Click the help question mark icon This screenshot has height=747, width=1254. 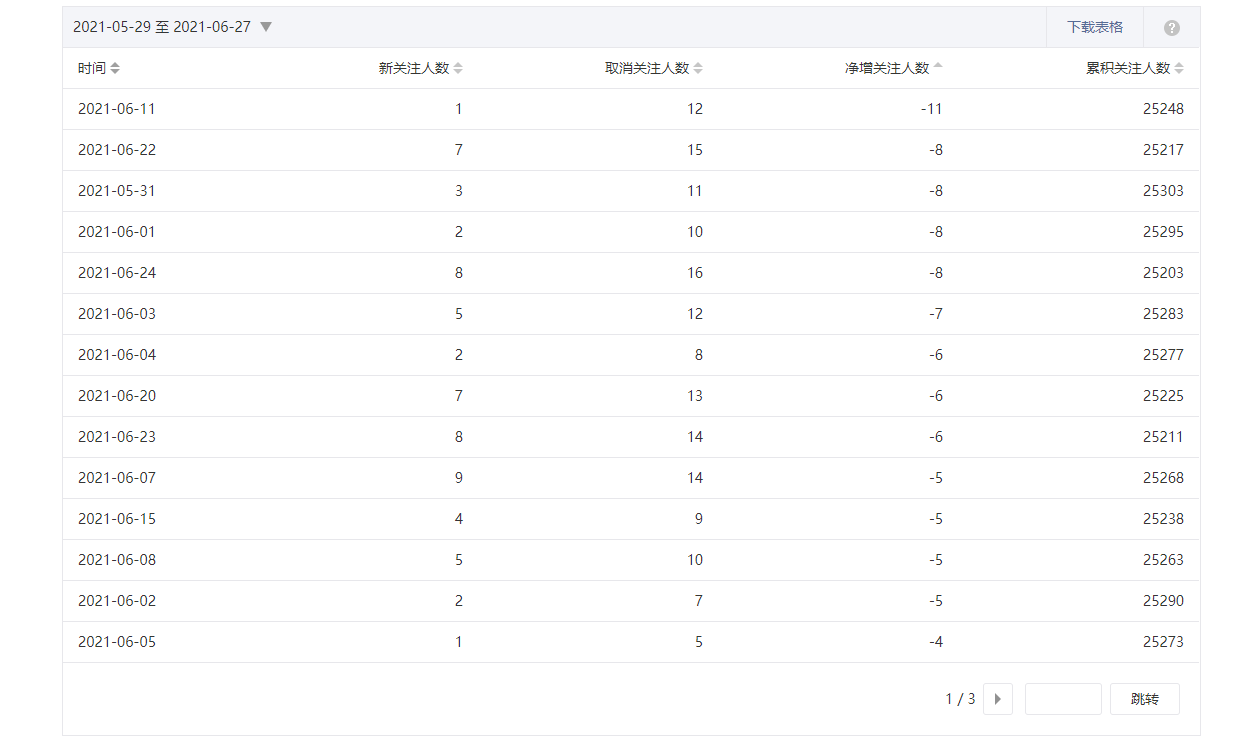click(1172, 28)
